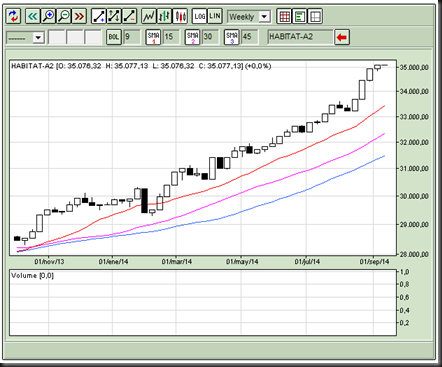Click the third empty box after the line dropdown

[93, 37]
